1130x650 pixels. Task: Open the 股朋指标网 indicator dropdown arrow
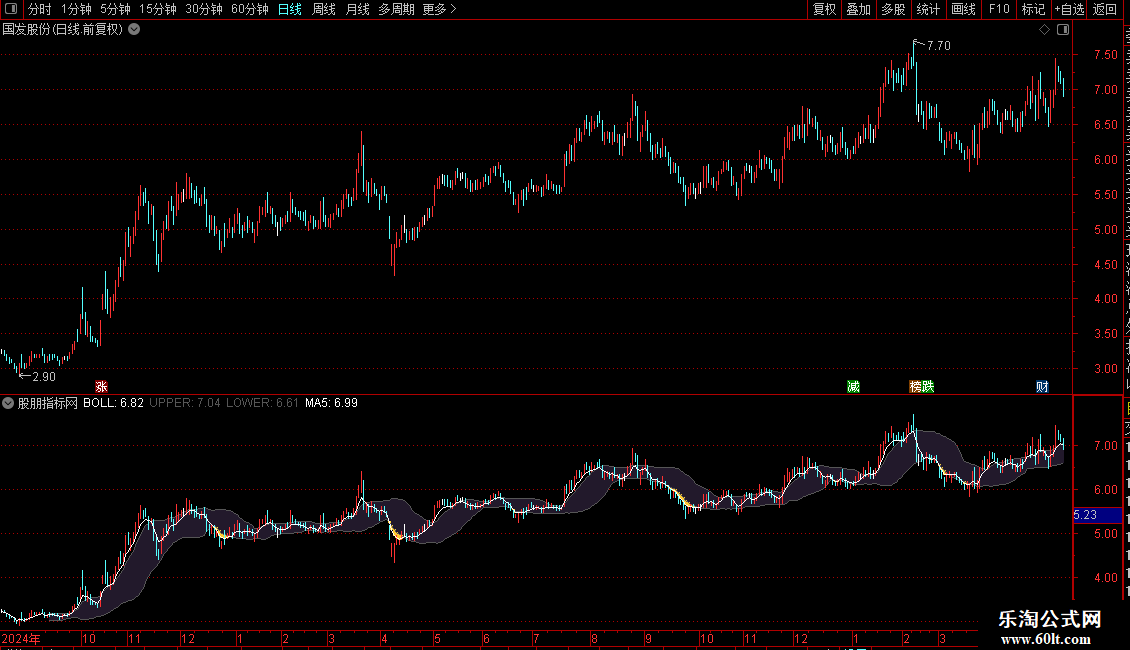(8, 404)
